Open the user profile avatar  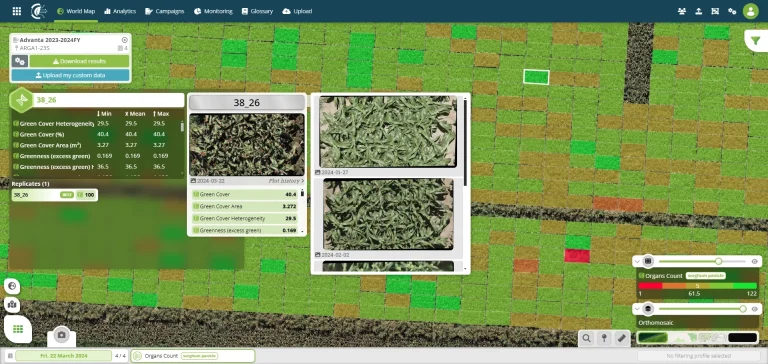[751, 11]
